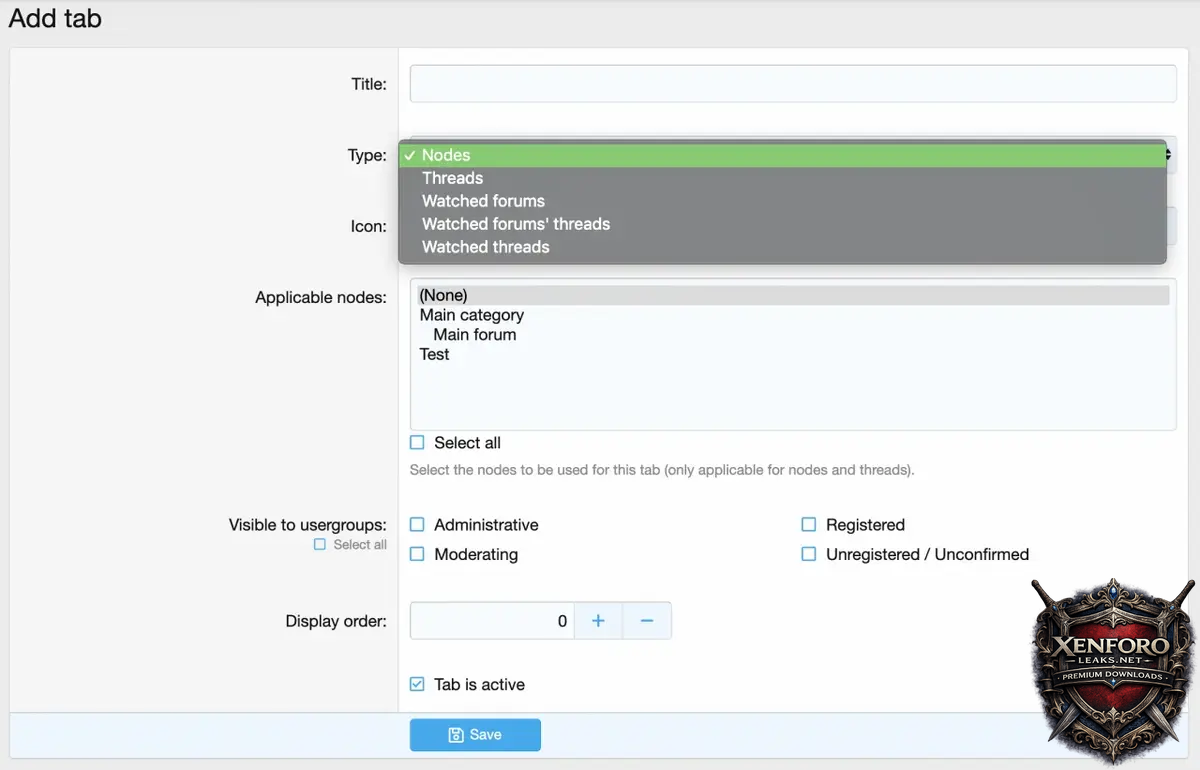Choose Watched threads type option

(485, 247)
